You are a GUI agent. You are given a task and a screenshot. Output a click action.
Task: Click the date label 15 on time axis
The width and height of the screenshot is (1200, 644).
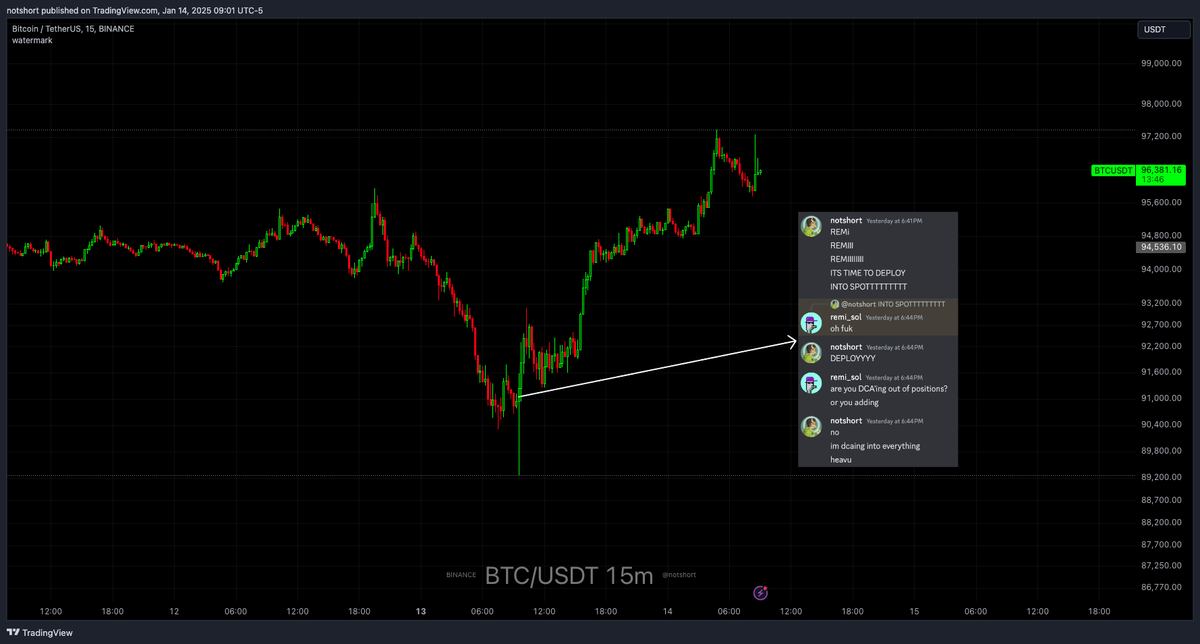coord(914,611)
